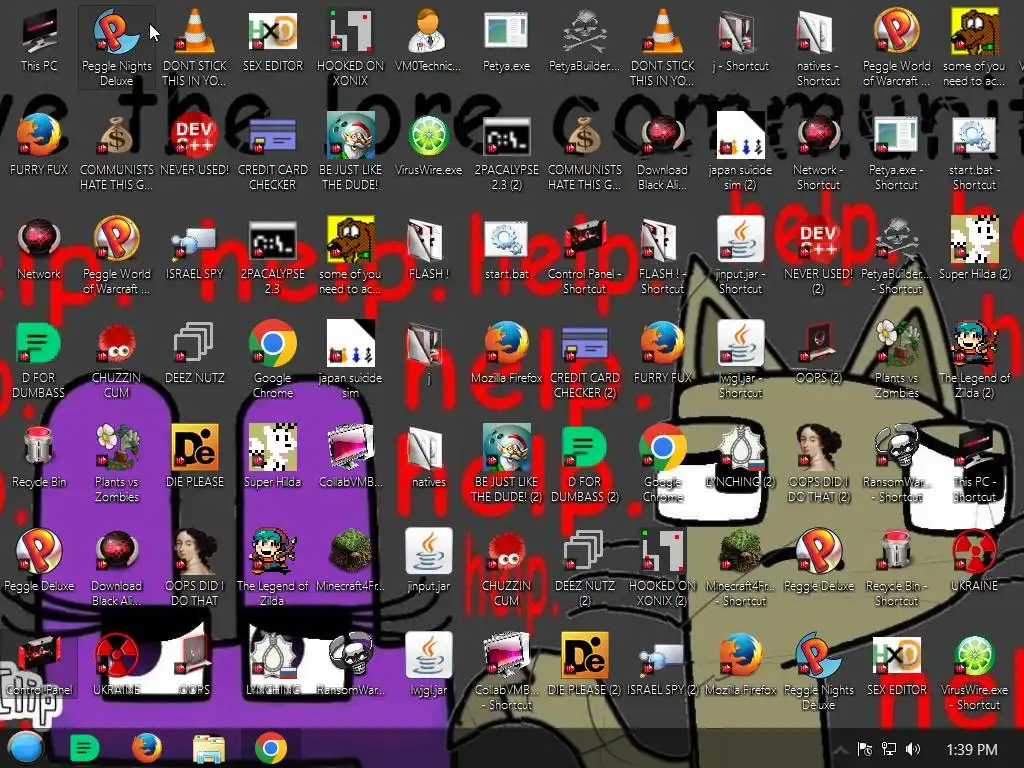
Task: Select the Recycle Bin - Shortcut icon
Action: coord(897,568)
